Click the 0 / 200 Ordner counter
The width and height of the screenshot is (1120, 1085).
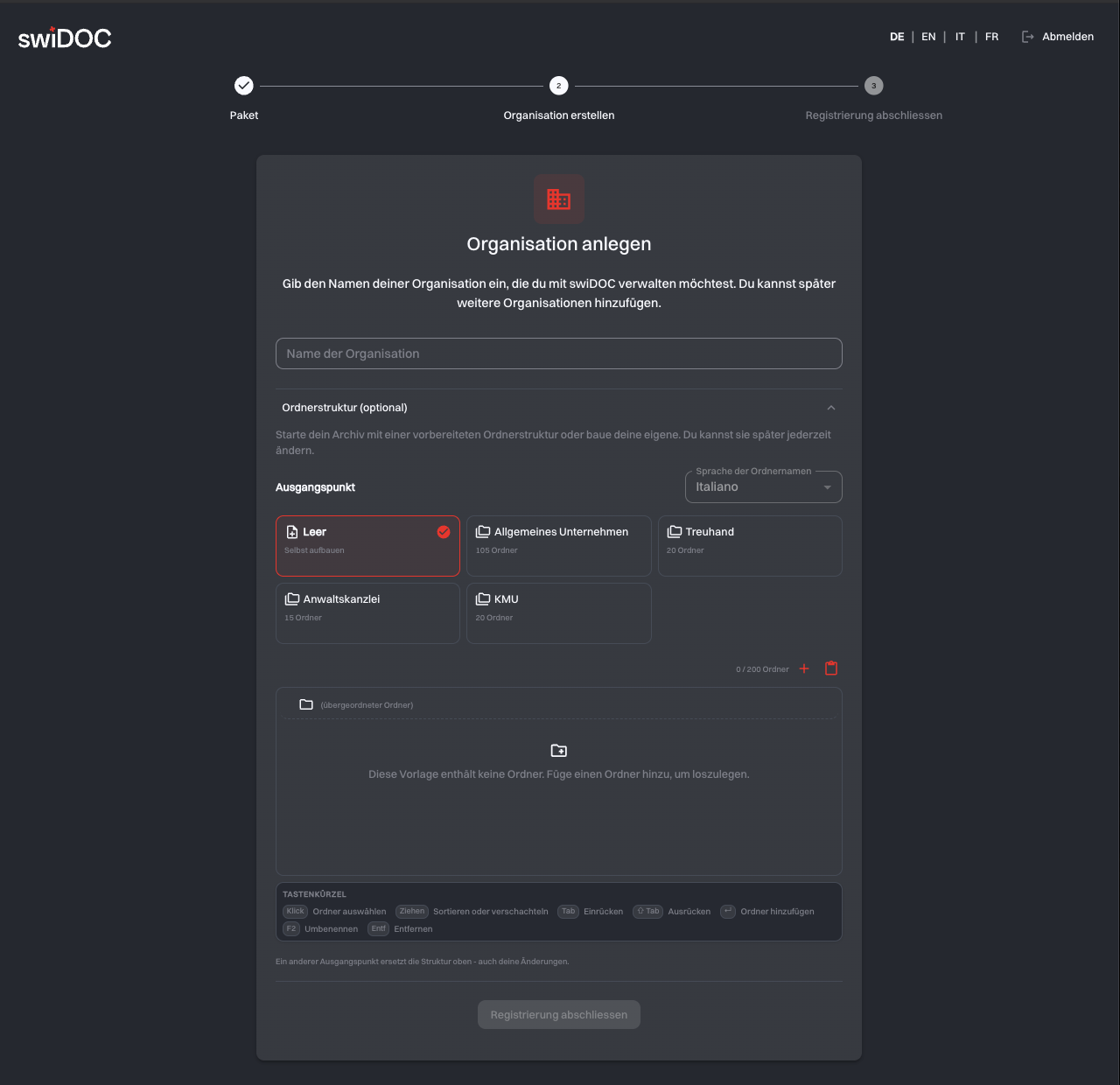click(762, 669)
